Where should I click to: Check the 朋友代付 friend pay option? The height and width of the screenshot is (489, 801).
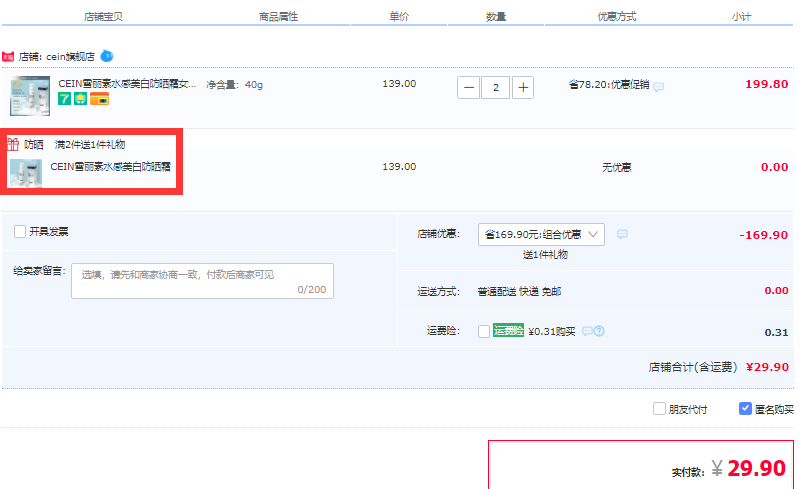659,408
